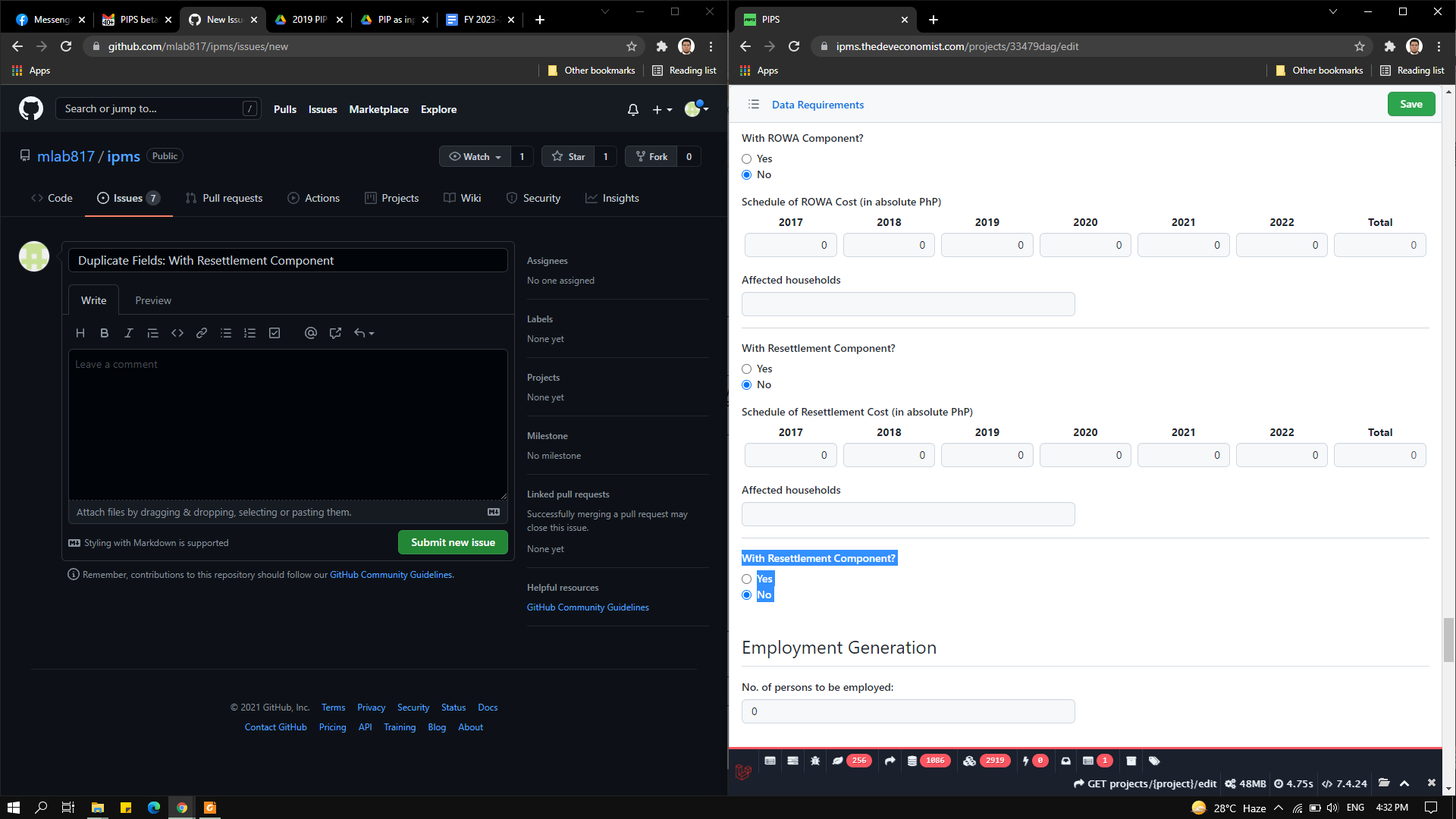This screenshot has height=819, width=1456.
Task: Save the Data Requirements form
Action: pos(1410,104)
